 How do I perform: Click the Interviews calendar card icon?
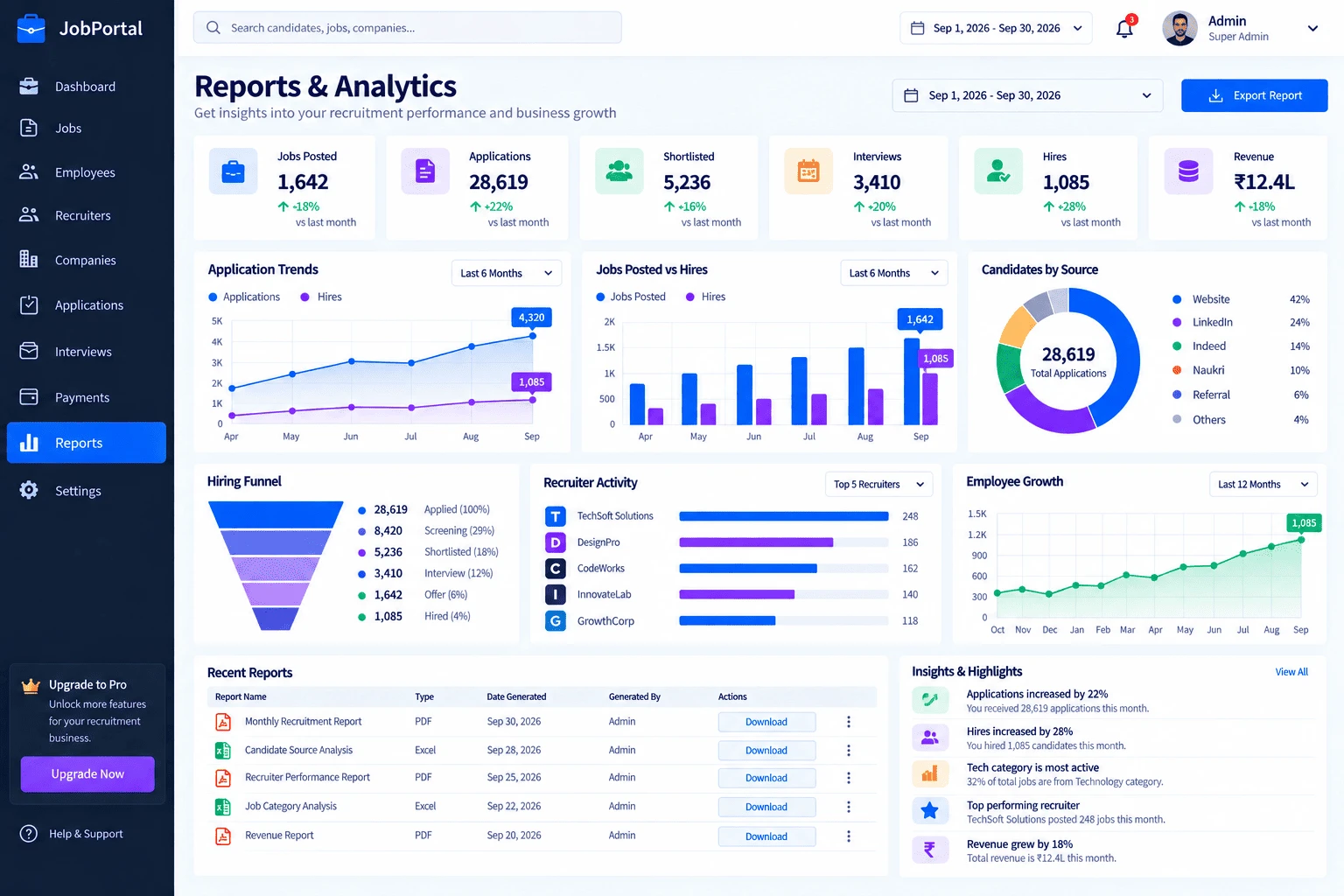click(x=808, y=171)
